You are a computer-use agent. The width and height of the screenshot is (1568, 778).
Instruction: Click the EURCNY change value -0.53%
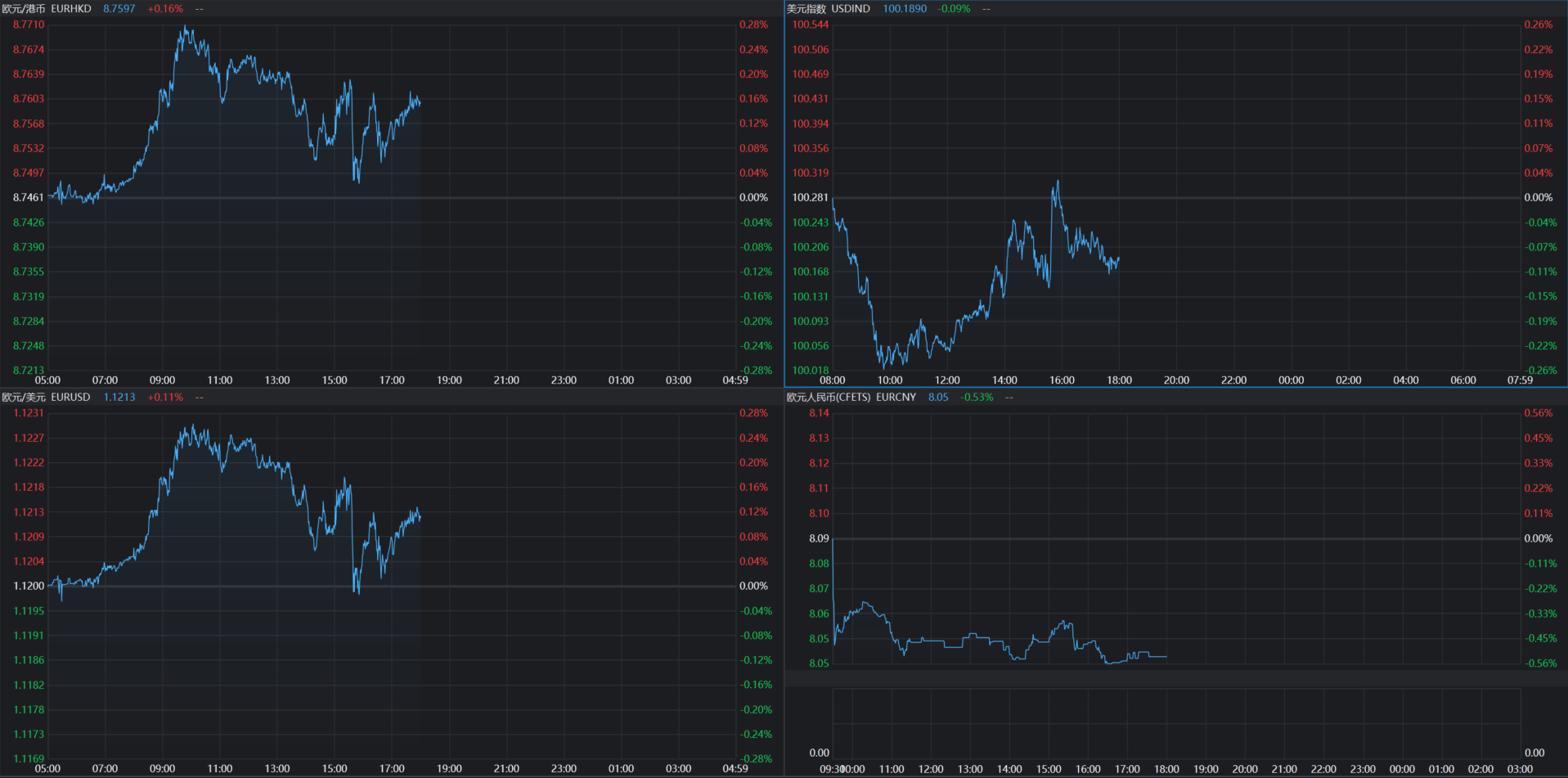[x=977, y=397]
